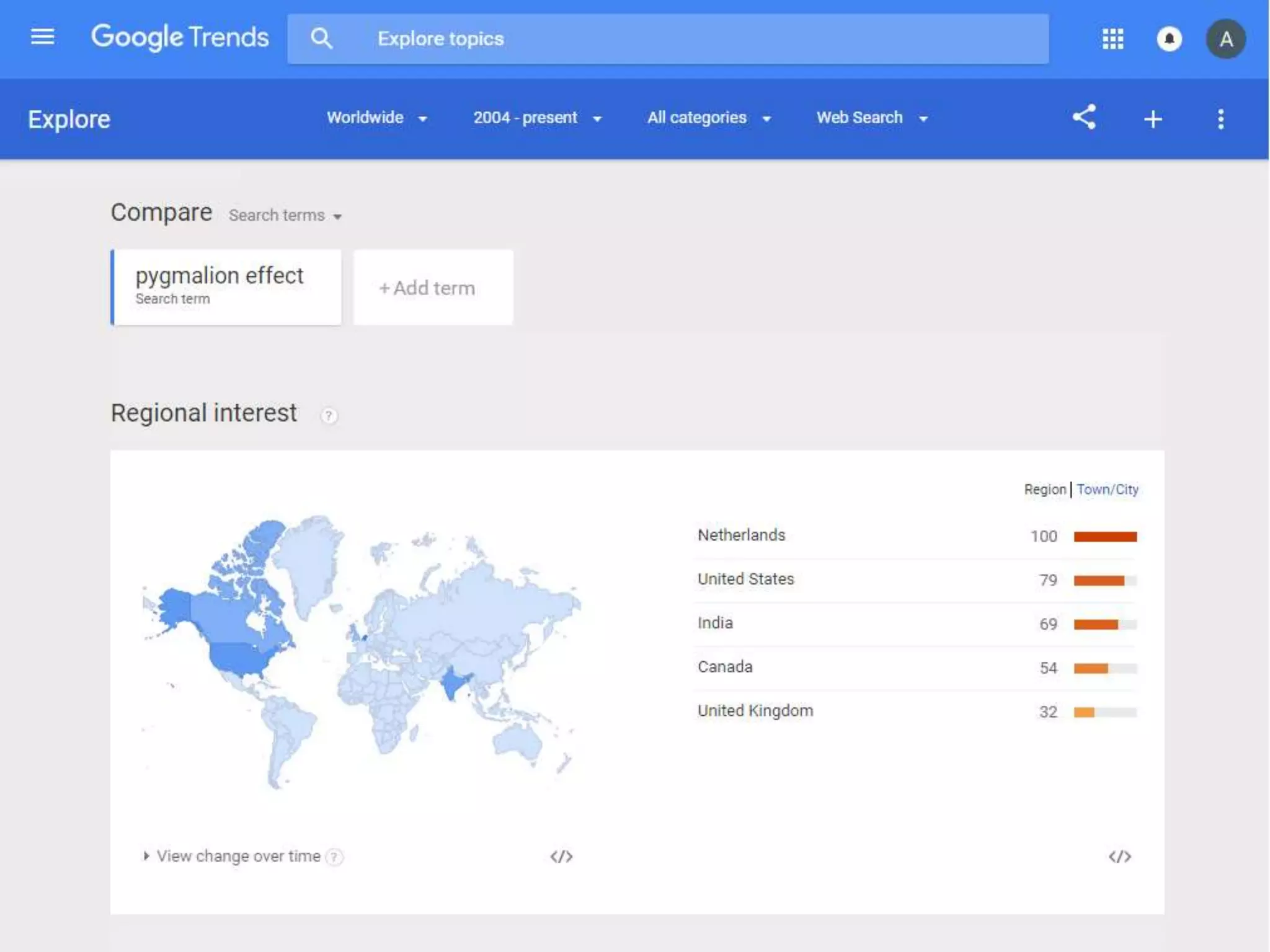Open the Web Search type dropdown

click(x=871, y=118)
